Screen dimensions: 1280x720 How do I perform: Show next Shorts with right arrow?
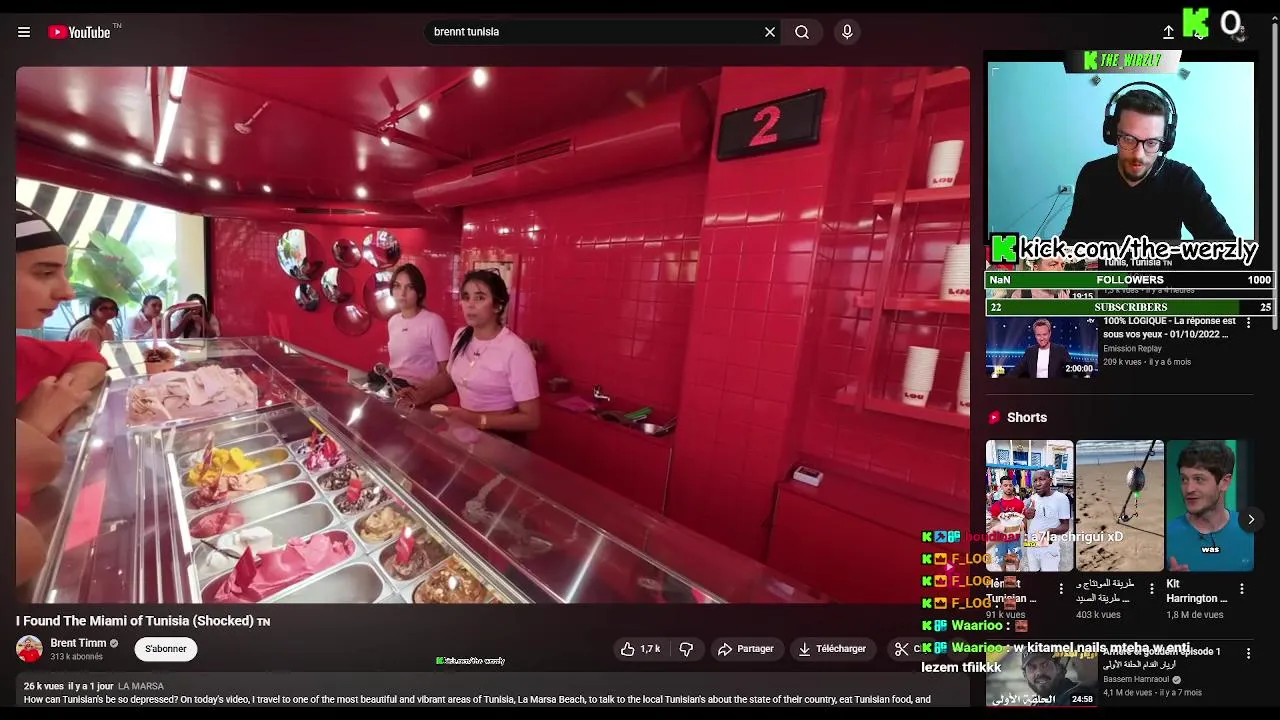pyautogui.click(x=1250, y=519)
